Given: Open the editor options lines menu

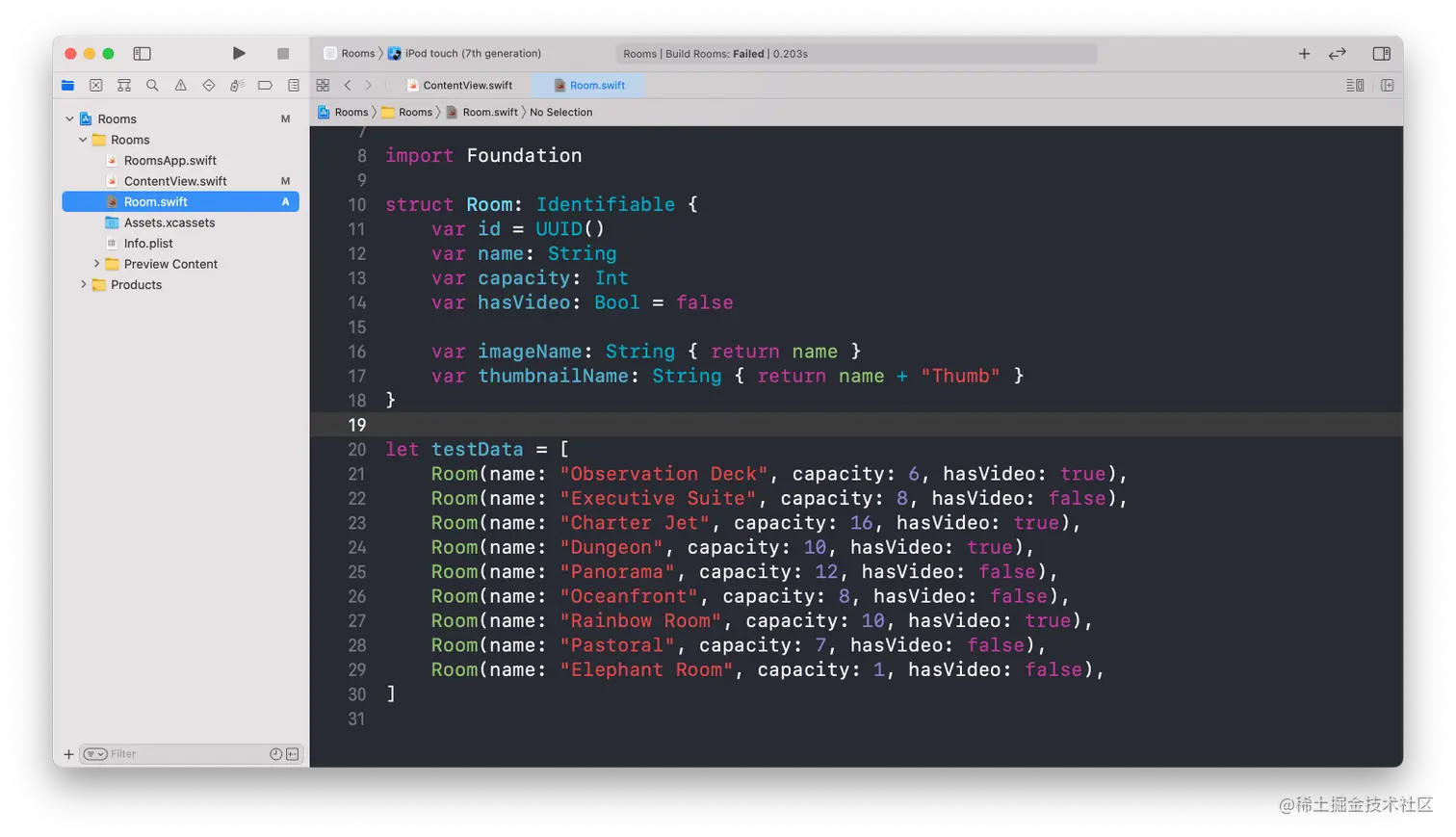Looking at the screenshot, I should pos(1355,86).
